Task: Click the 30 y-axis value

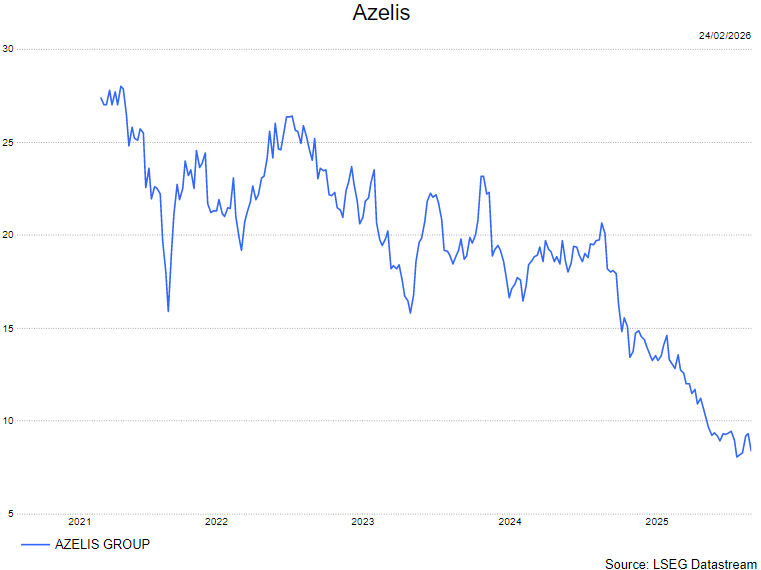Action: (x=8, y=48)
